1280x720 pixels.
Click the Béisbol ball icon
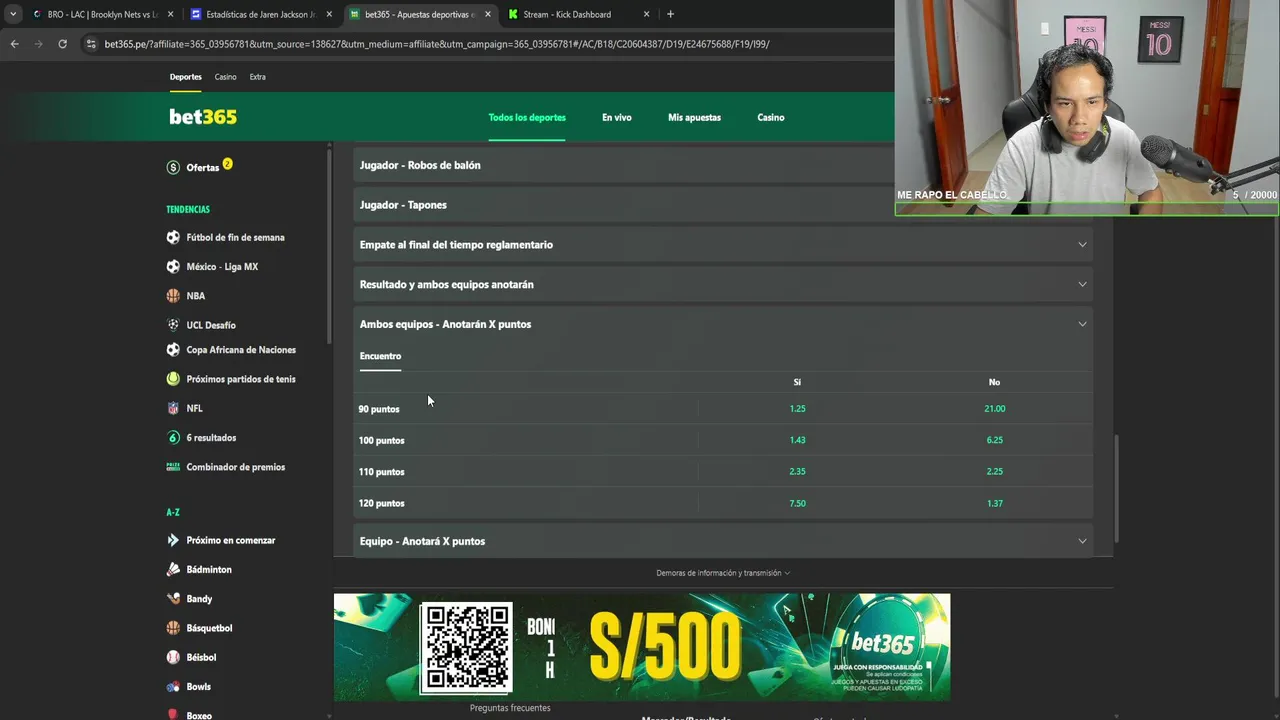(x=173, y=657)
